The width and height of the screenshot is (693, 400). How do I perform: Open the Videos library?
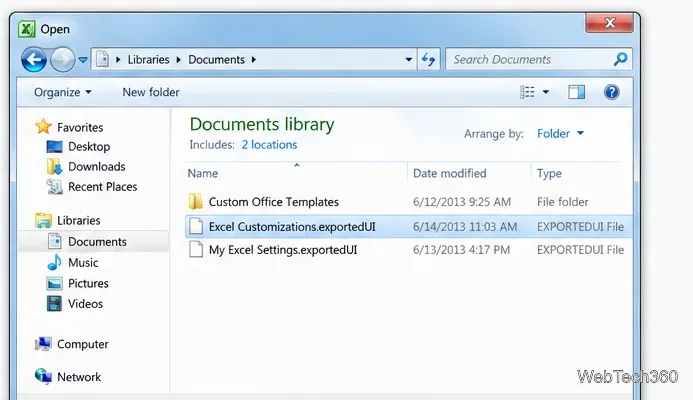point(85,304)
